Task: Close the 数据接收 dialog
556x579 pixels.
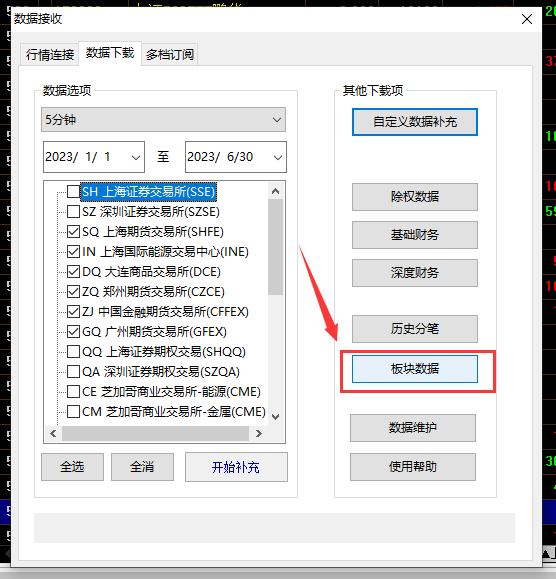Action: 527,19
